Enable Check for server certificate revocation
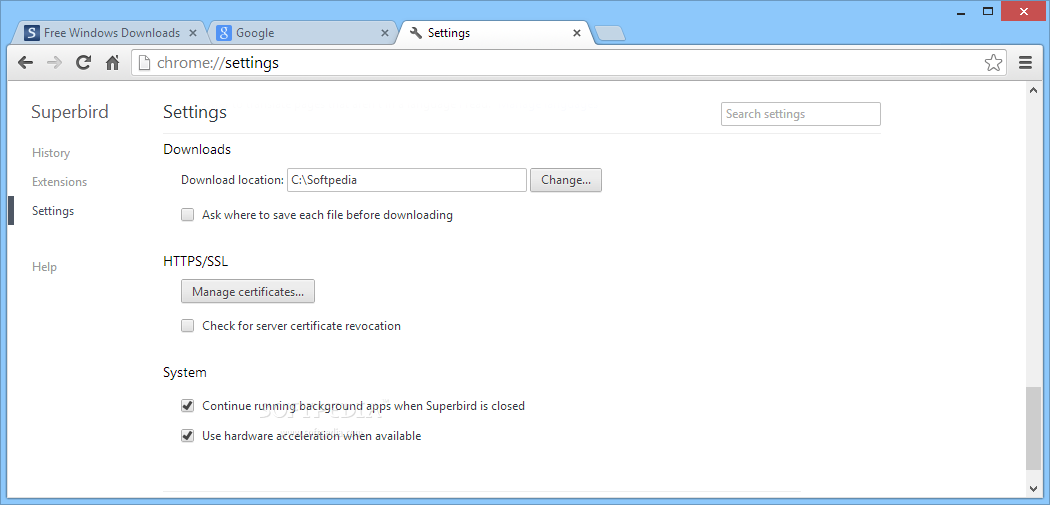The image size is (1050, 505). pyautogui.click(x=188, y=326)
